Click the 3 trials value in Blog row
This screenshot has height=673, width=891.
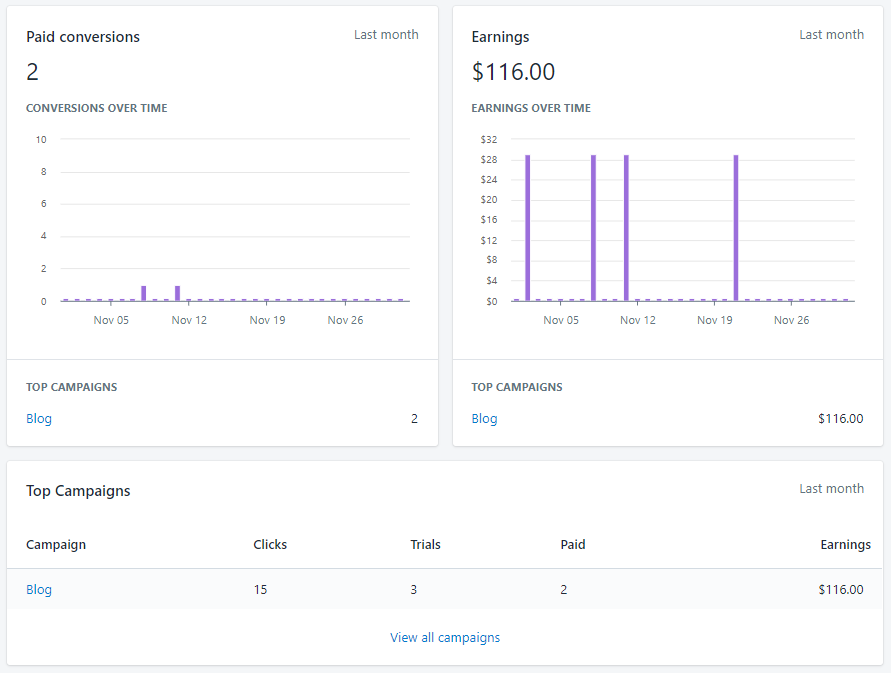click(x=414, y=590)
